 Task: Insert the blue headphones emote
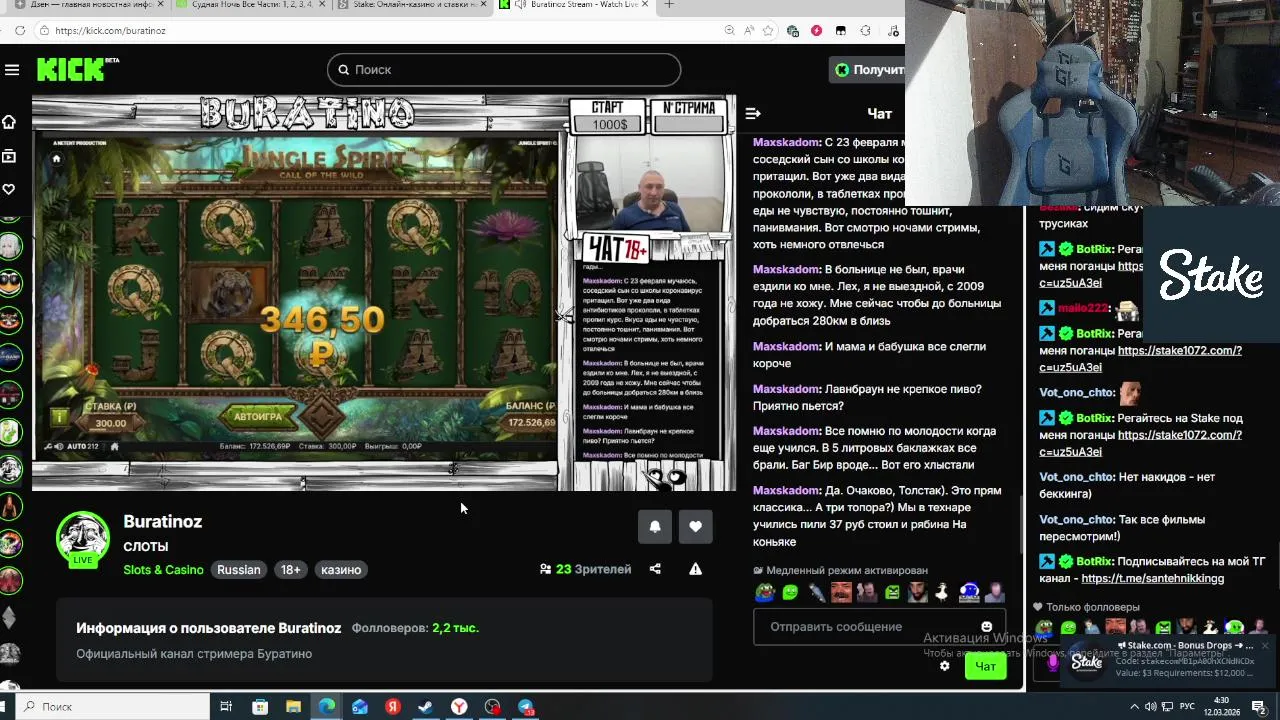point(968,592)
